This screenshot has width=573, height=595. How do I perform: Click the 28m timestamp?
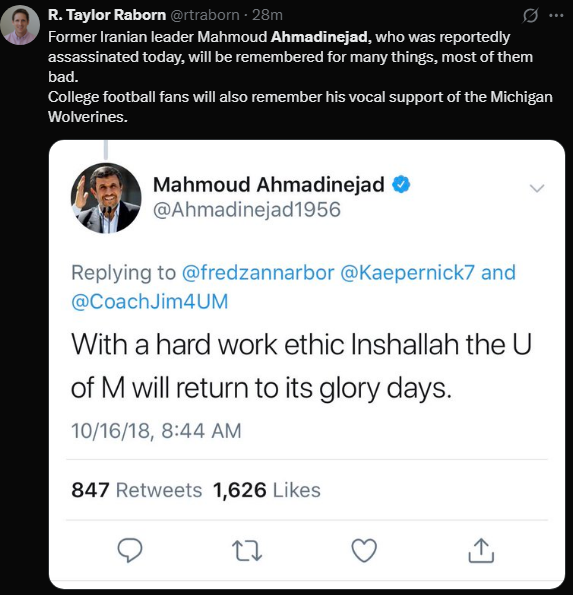[268, 15]
